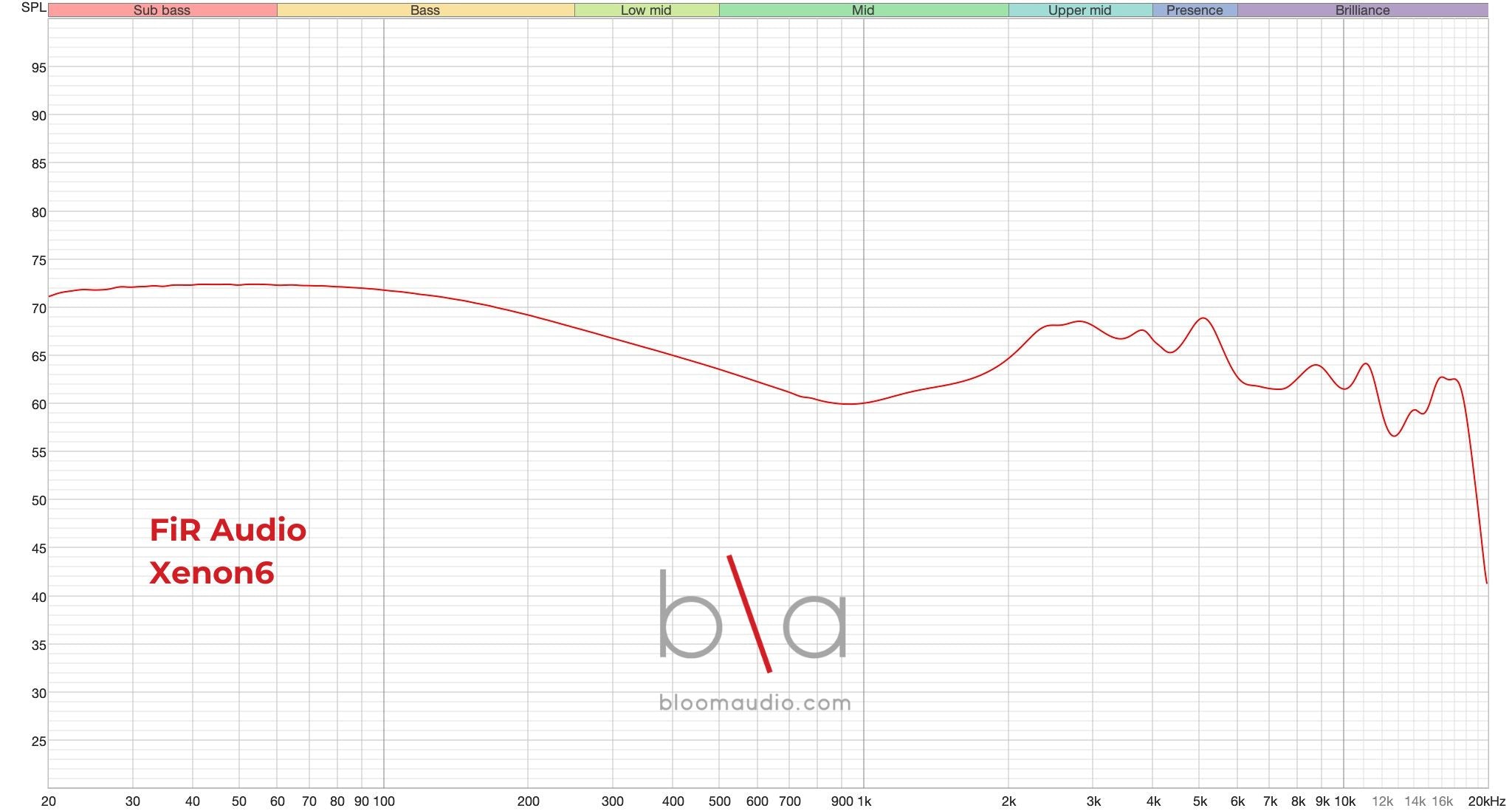
Task: Click the 25 dB y-axis label
Action: pos(38,742)
